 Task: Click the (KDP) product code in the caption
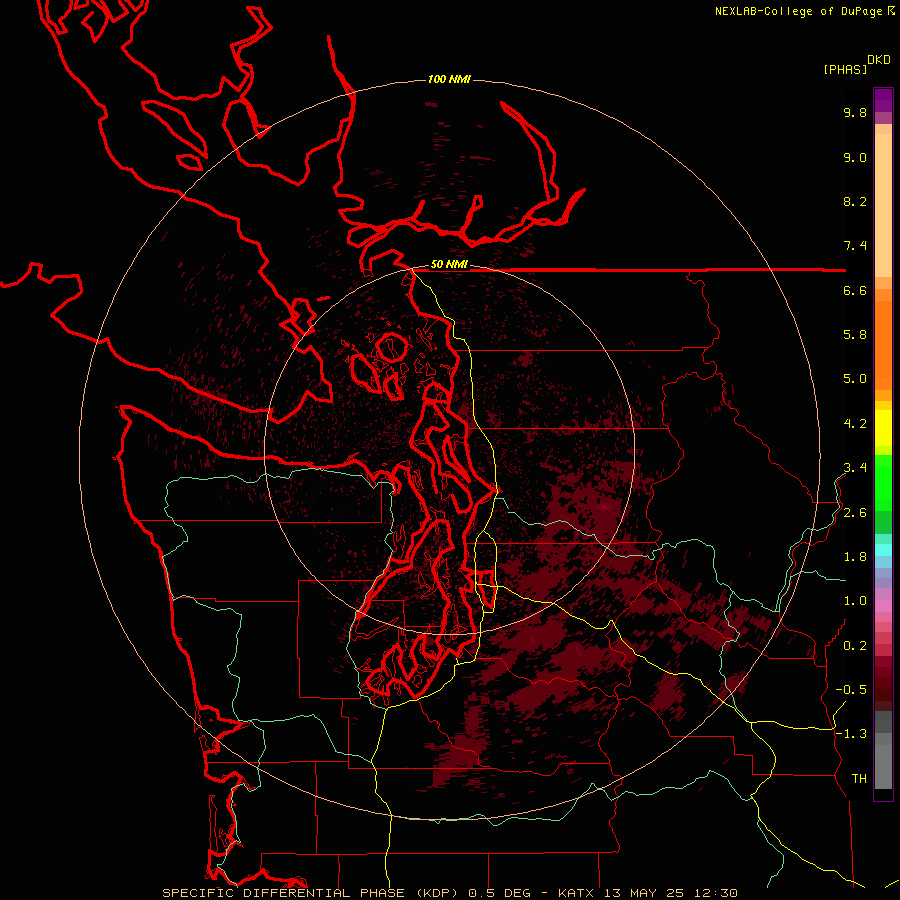437,893
